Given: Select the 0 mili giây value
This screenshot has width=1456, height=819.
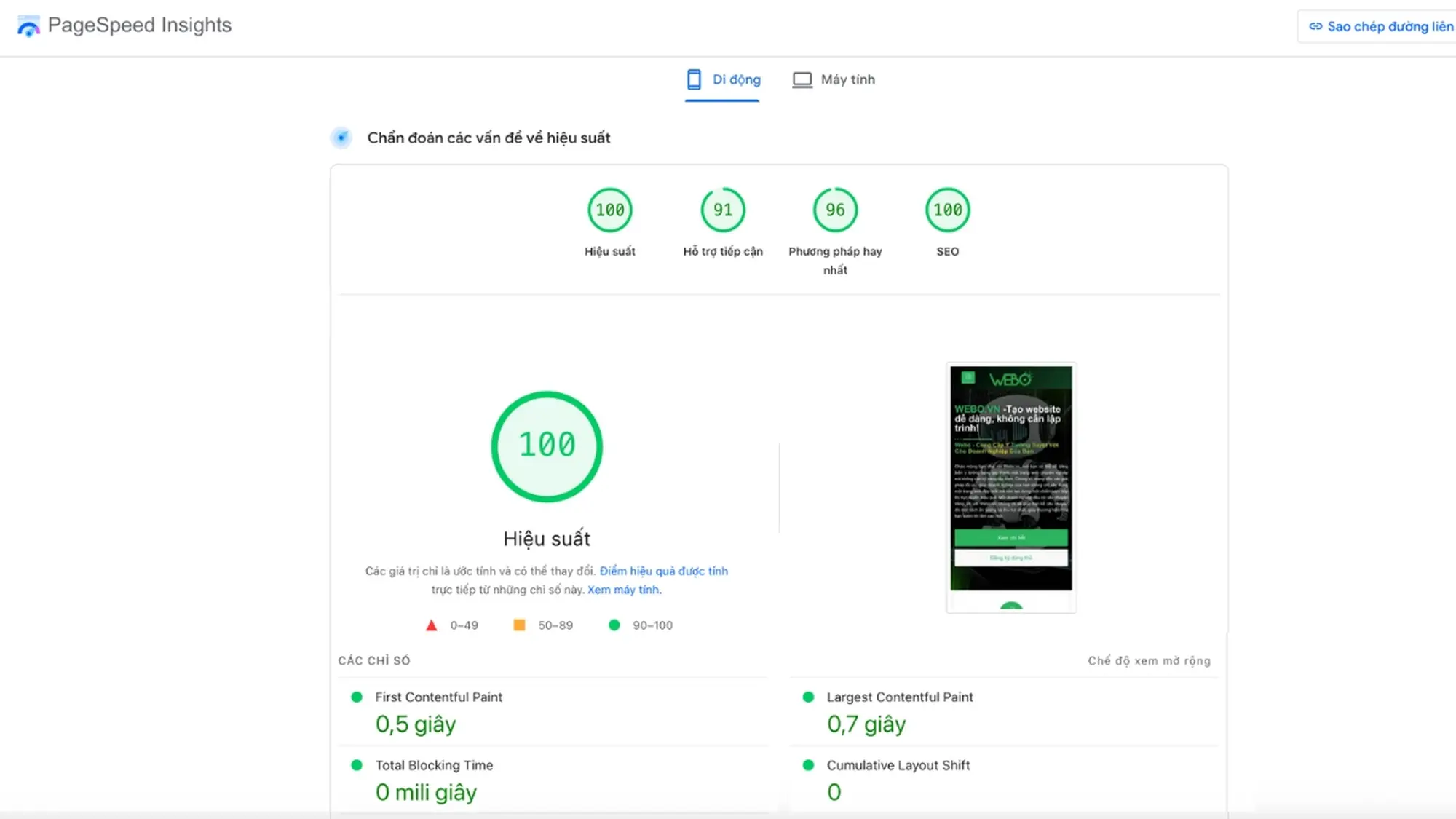Looking at the screenshot, I should tap(426, 792).
